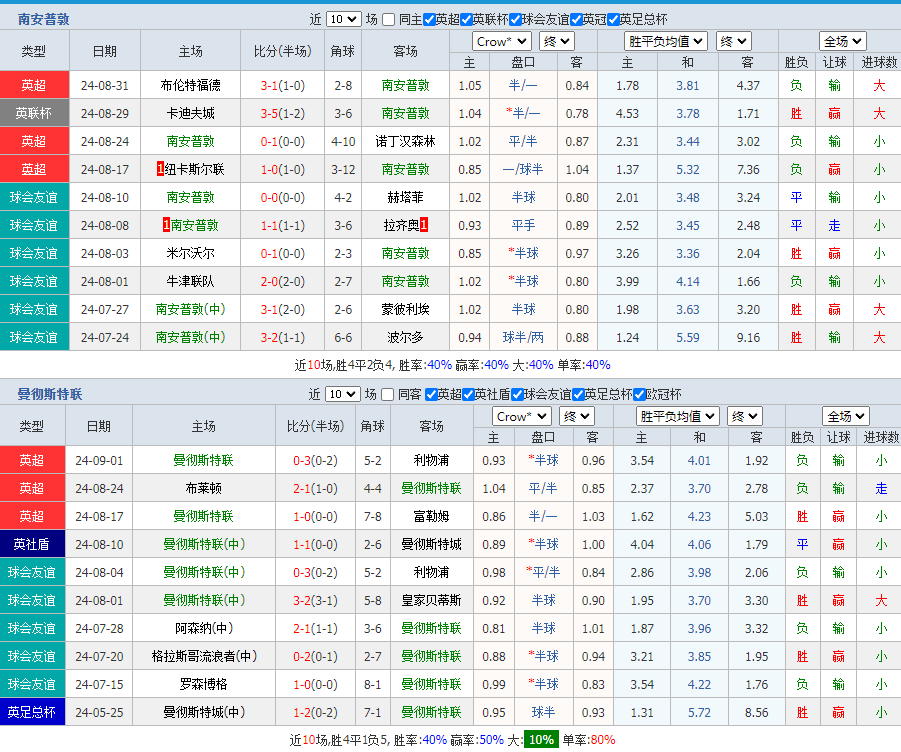Open the Crow* bookmaker dropdown in top section

pos(501,41)
